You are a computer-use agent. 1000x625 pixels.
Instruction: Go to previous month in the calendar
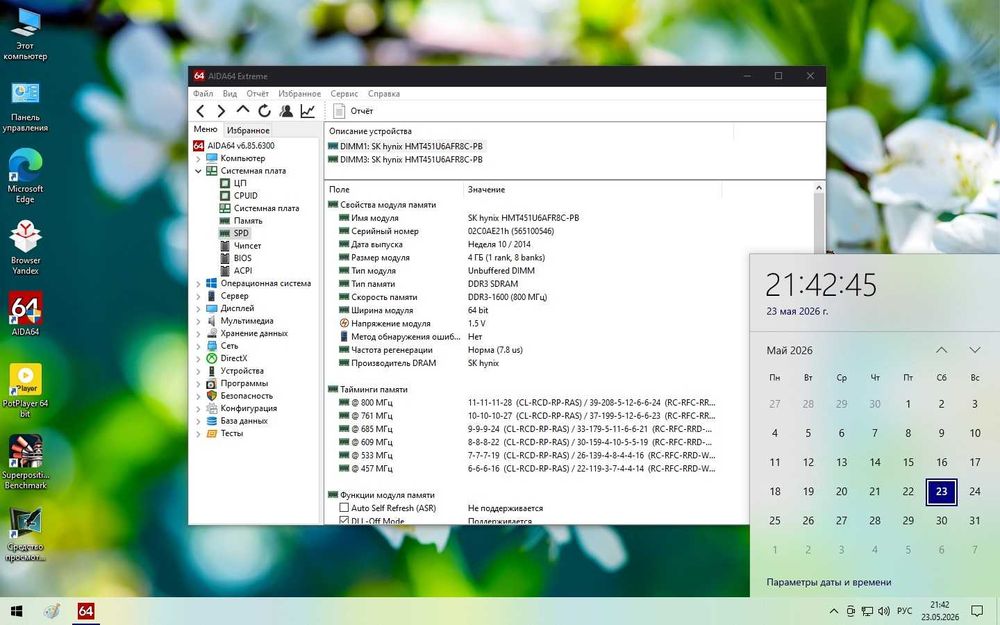point(941,350)
